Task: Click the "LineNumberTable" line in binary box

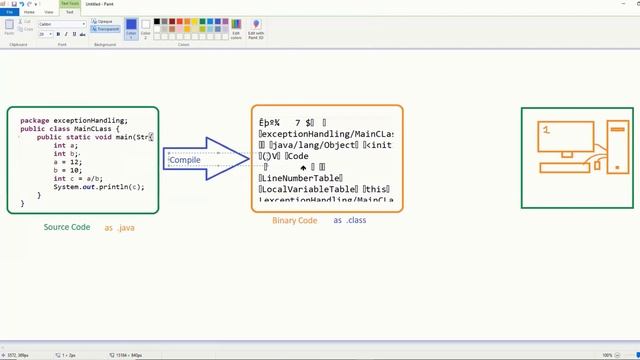Action: tap(301, 178)
